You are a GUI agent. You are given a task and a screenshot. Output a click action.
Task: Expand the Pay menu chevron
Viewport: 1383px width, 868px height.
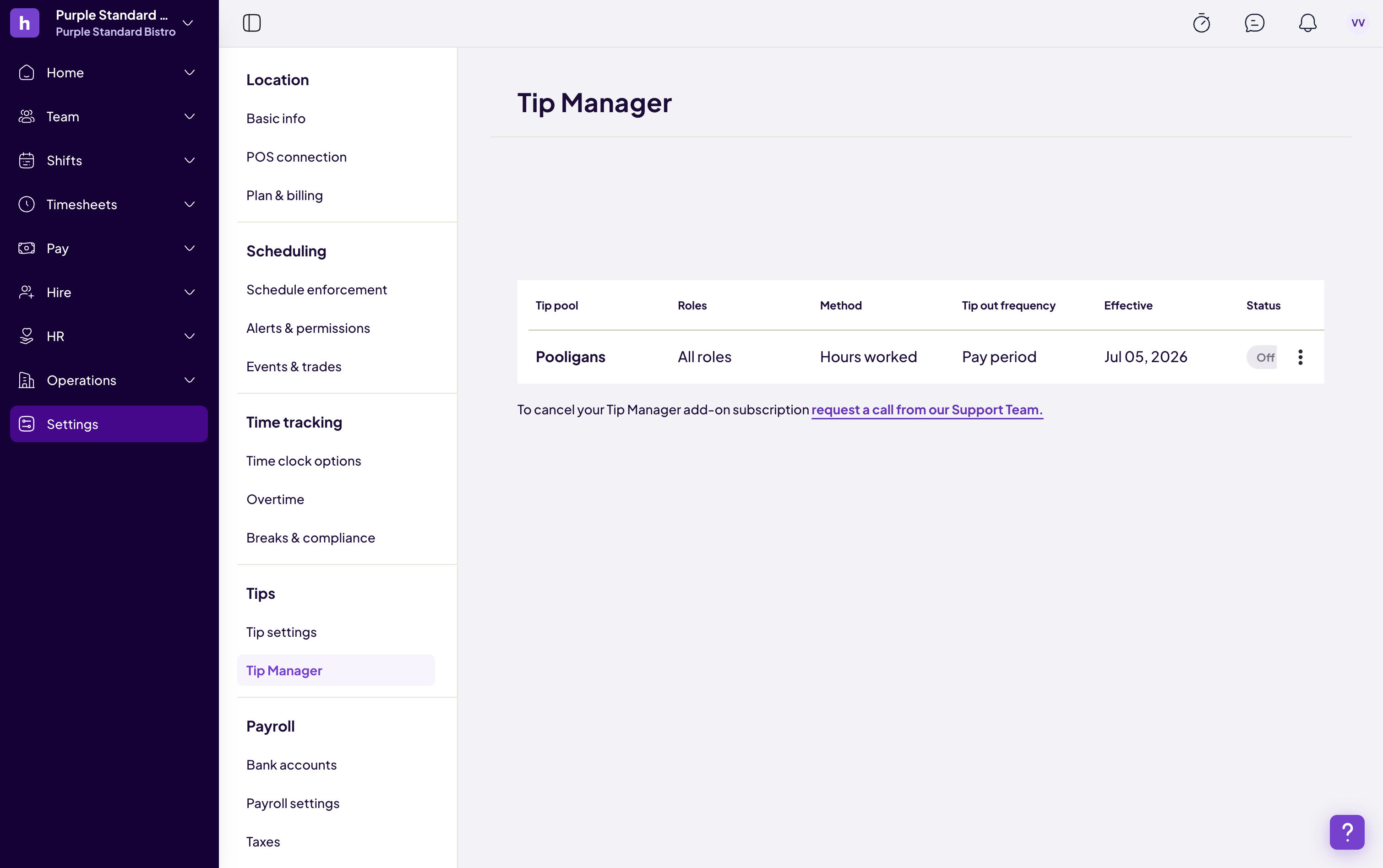(x=190, y=249)
